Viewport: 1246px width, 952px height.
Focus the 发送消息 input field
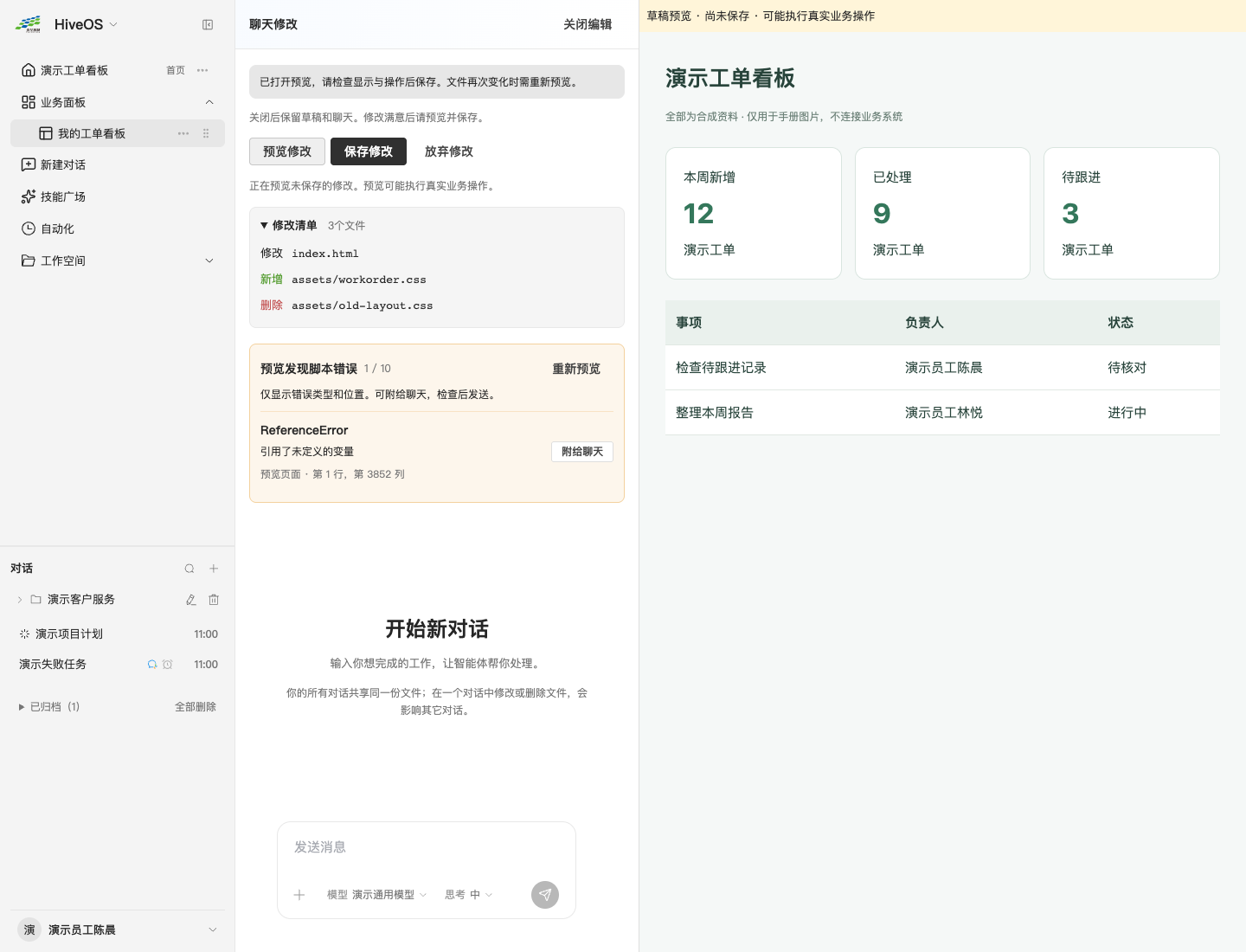click(427, 847)
